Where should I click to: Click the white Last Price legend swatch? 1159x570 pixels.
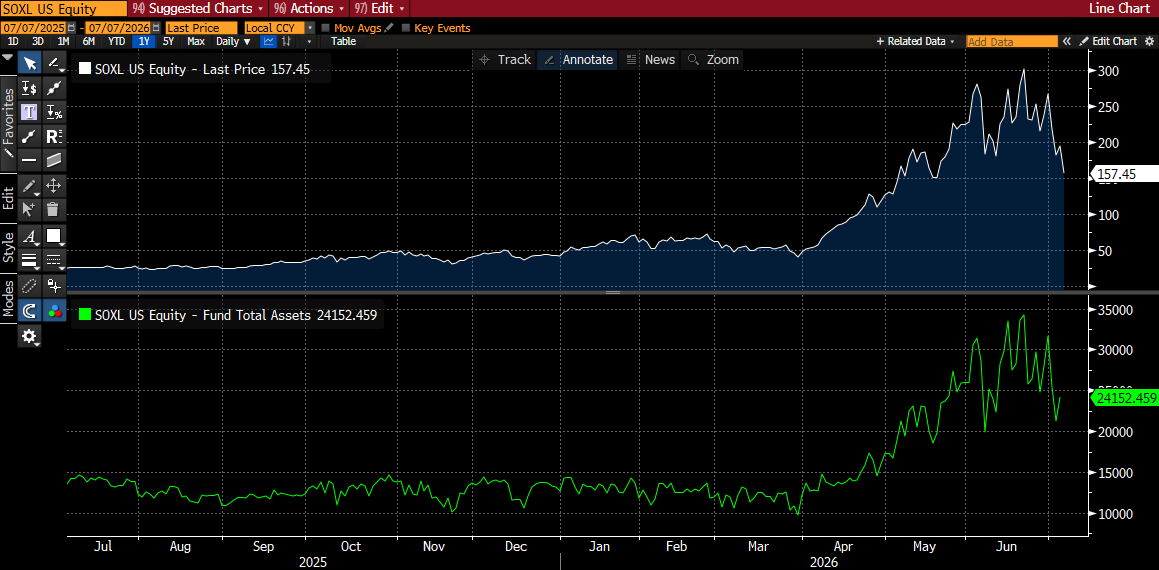(85, 69)
